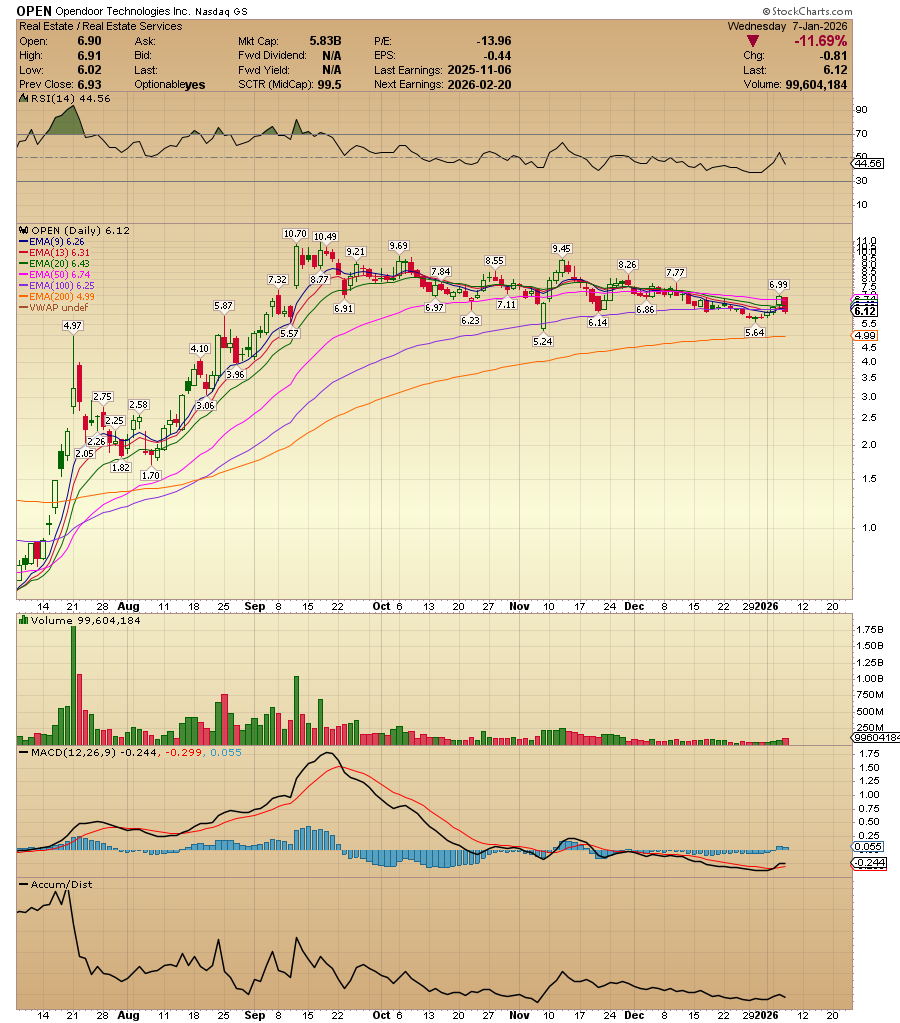900x1023 pixels.
Task: Click the blue 0.055 MACD histogram value
Action: [226, 752]
